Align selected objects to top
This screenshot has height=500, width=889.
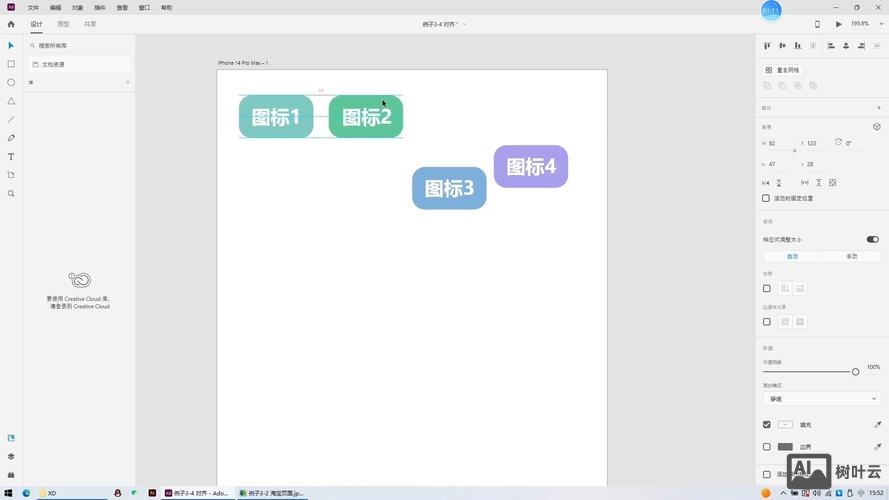767,45
